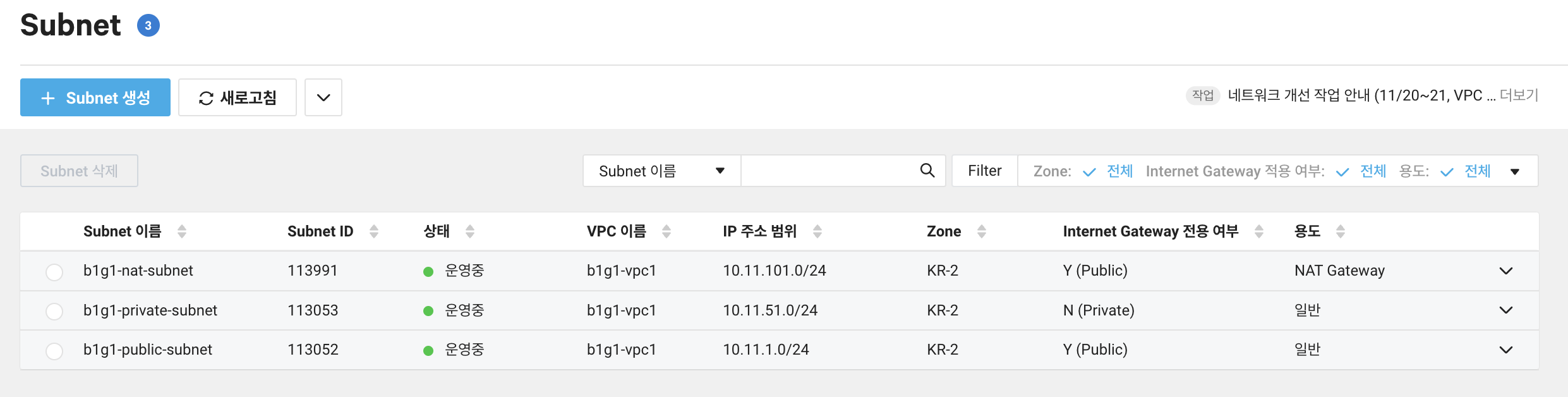Open the Subnet 이름 search type dropdown
Screen dimensions: 1568x397
click(x=661, y=171)
